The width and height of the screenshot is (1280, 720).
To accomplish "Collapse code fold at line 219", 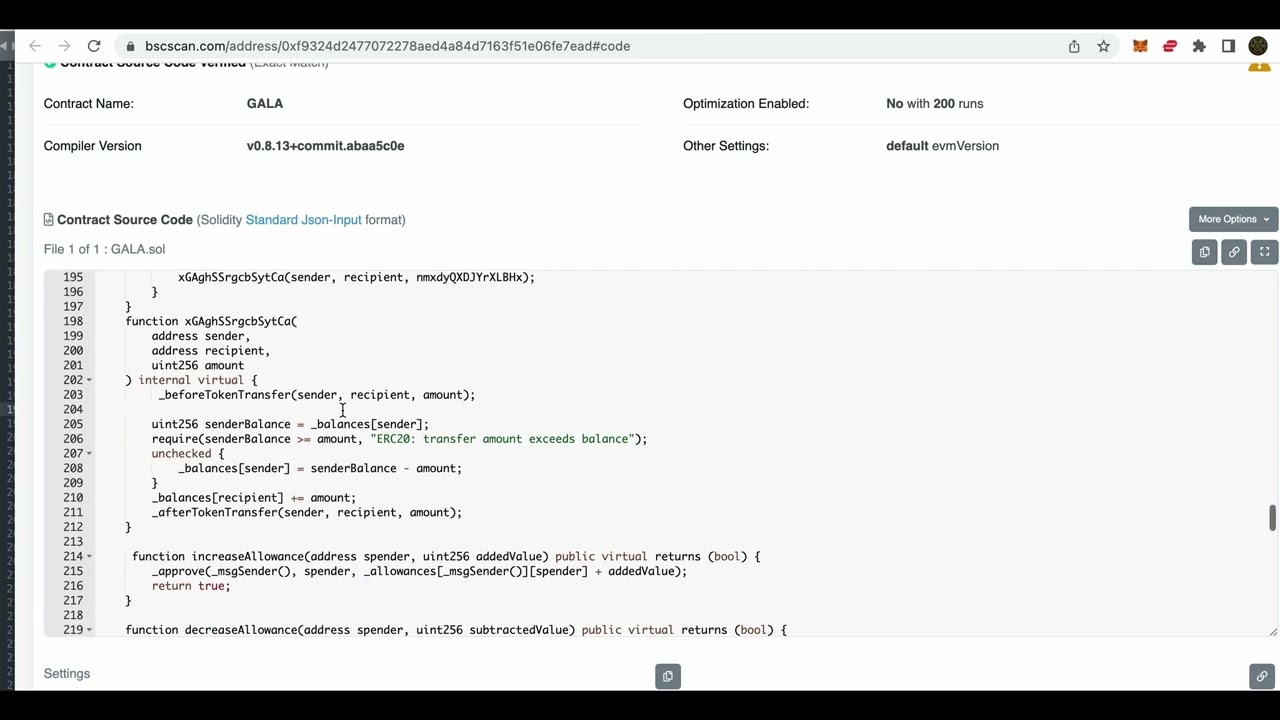I will pos(89,630).
